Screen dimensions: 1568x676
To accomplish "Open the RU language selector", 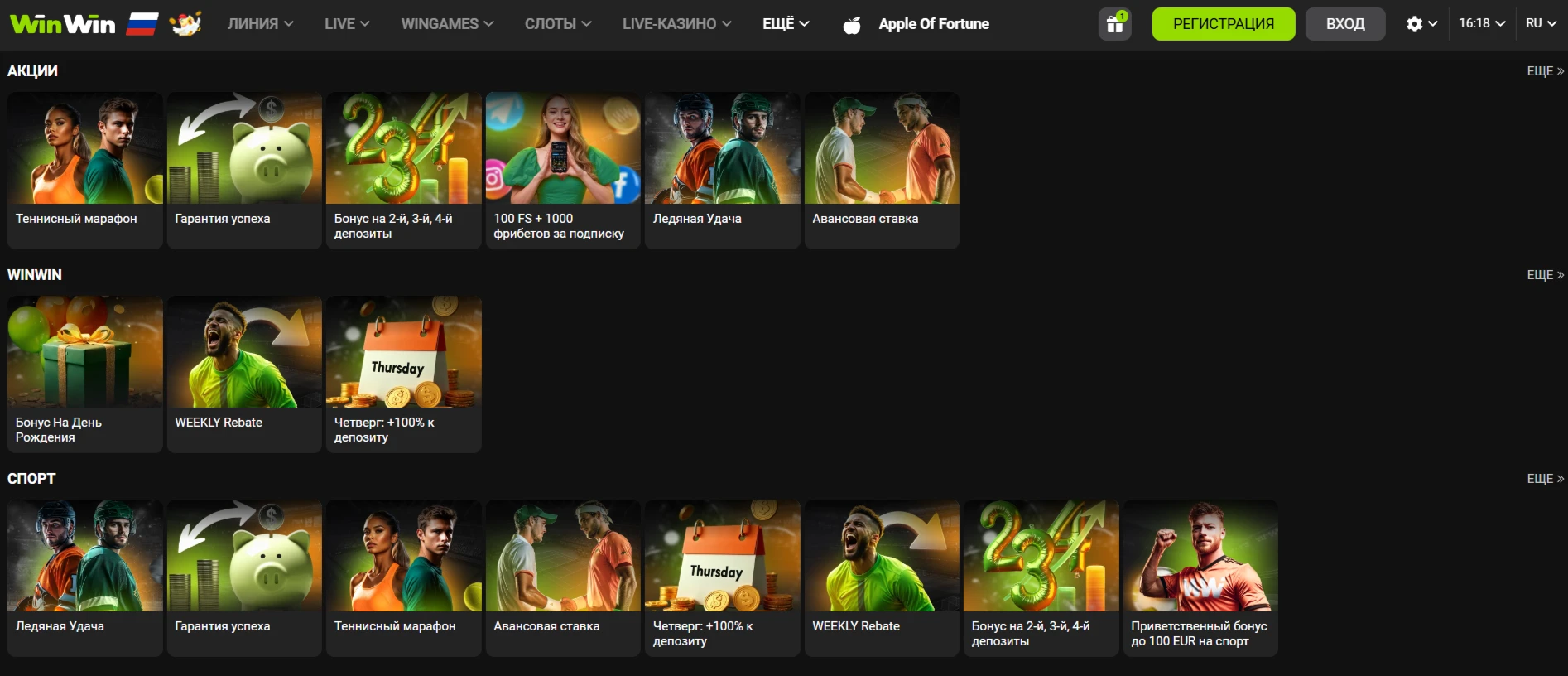I will click(x=1541, y=23).
